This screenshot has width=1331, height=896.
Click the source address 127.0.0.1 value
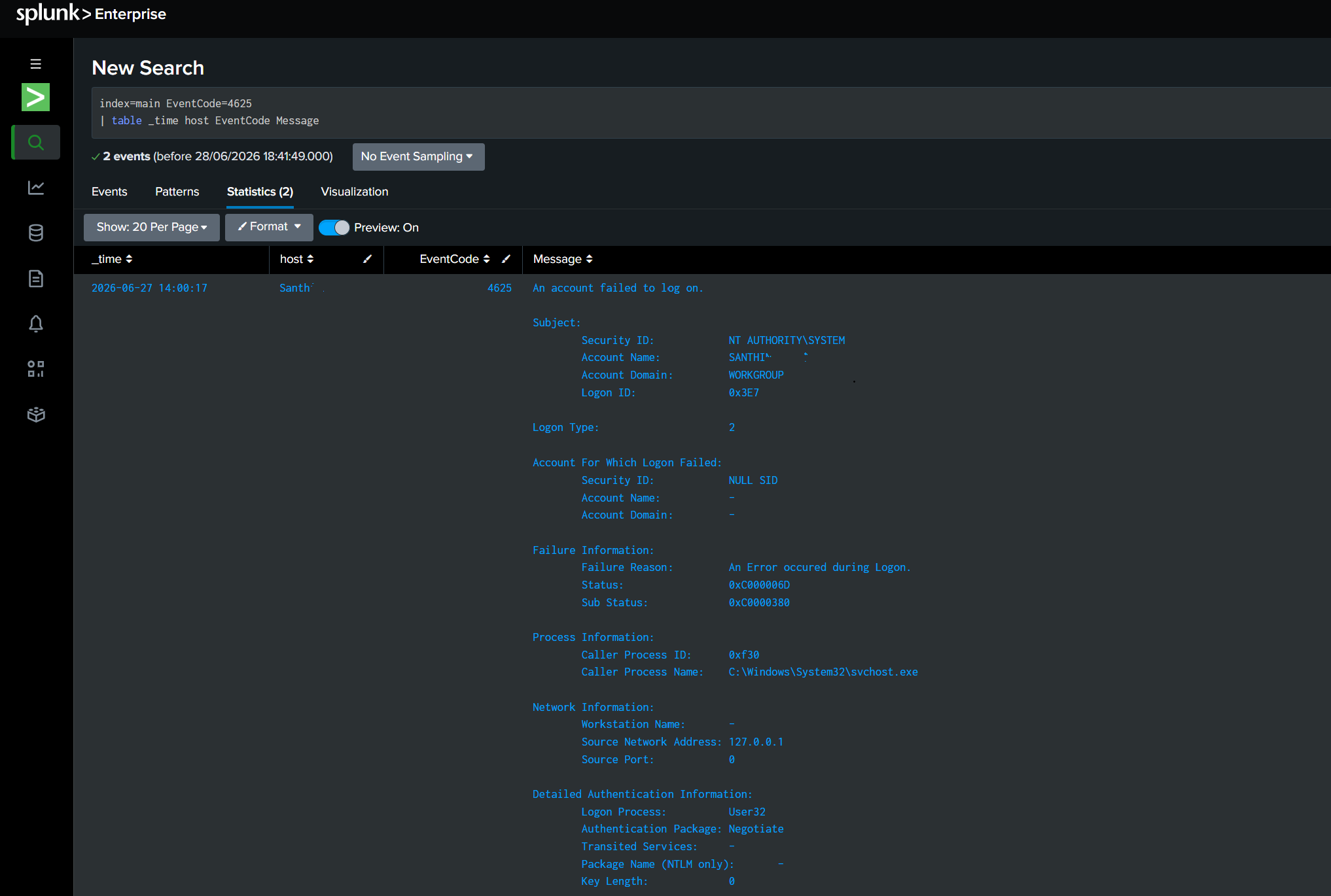[756, 742]
